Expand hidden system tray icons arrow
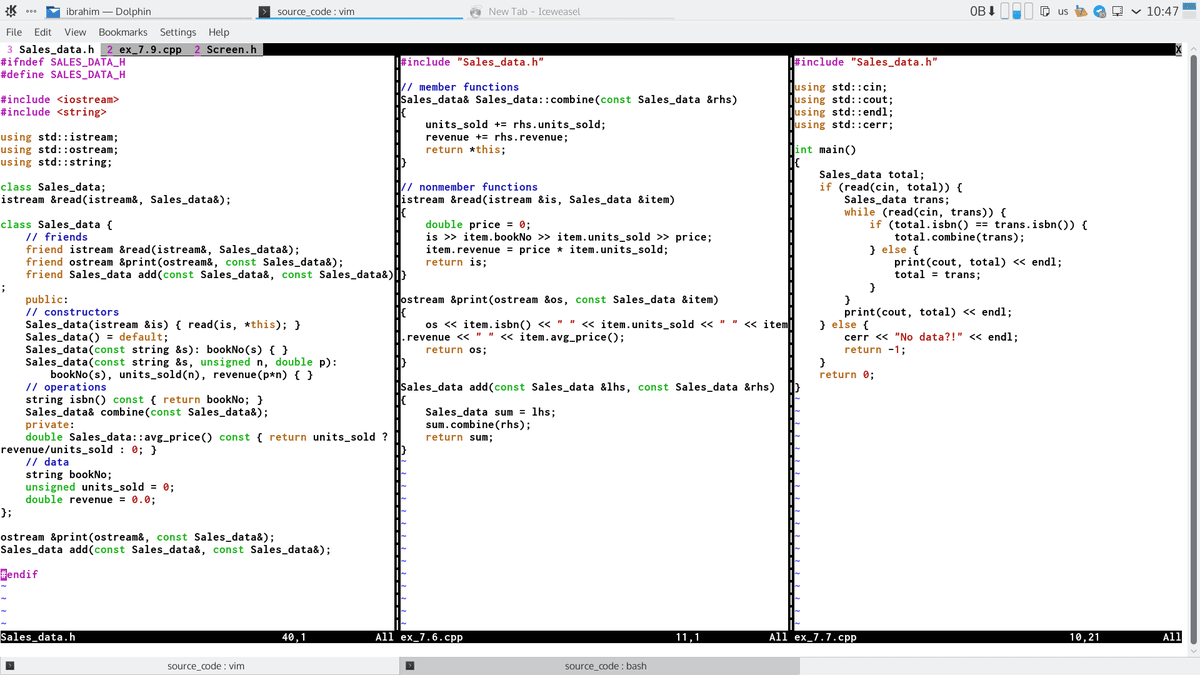Image resolution: width=1200 pixels, height=675 pixels. (1135, 11)
